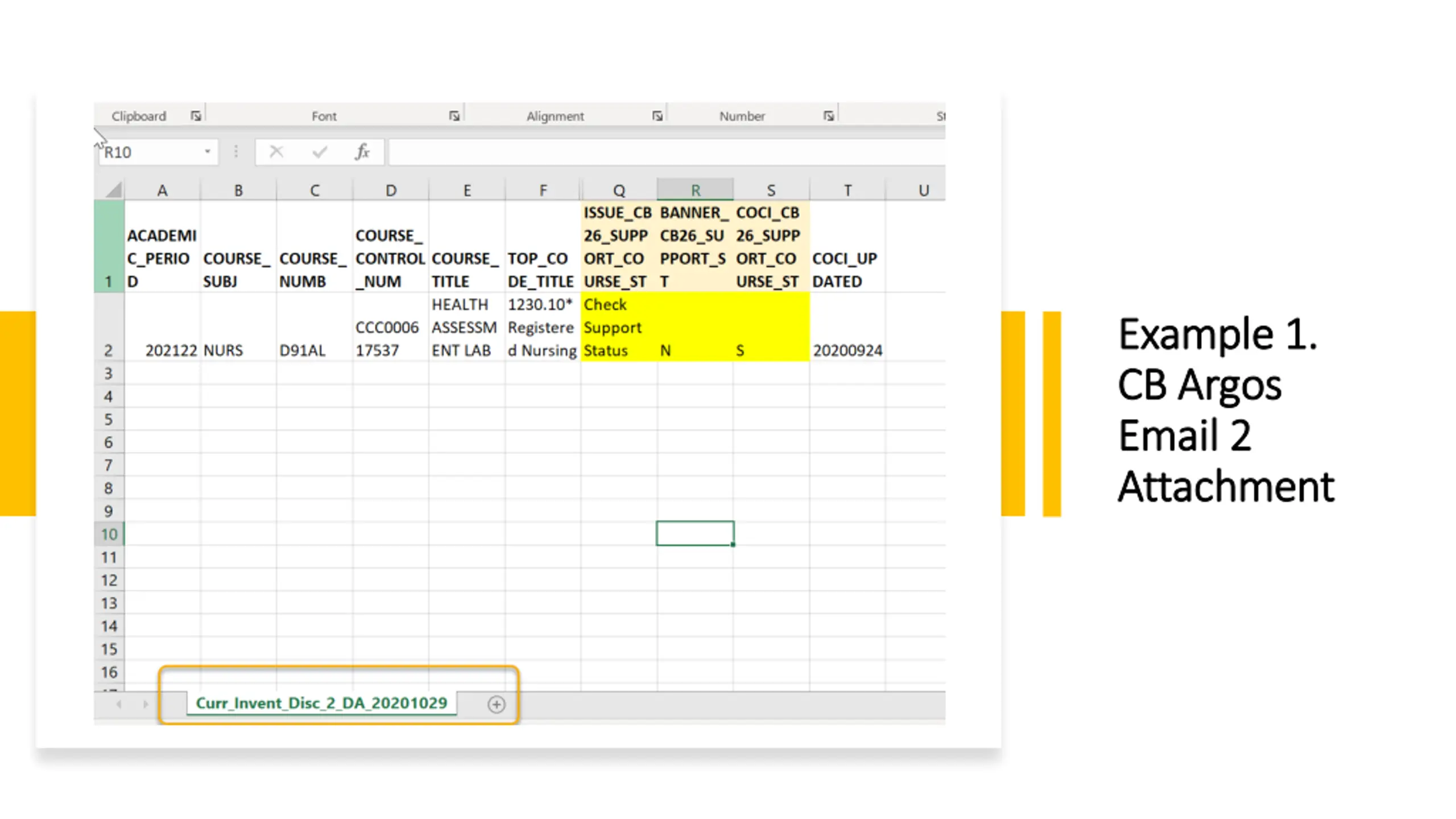Click the COCI_UPDATED header cell
The height and width of the screenshot is (819, 1456).
[847, 247]
